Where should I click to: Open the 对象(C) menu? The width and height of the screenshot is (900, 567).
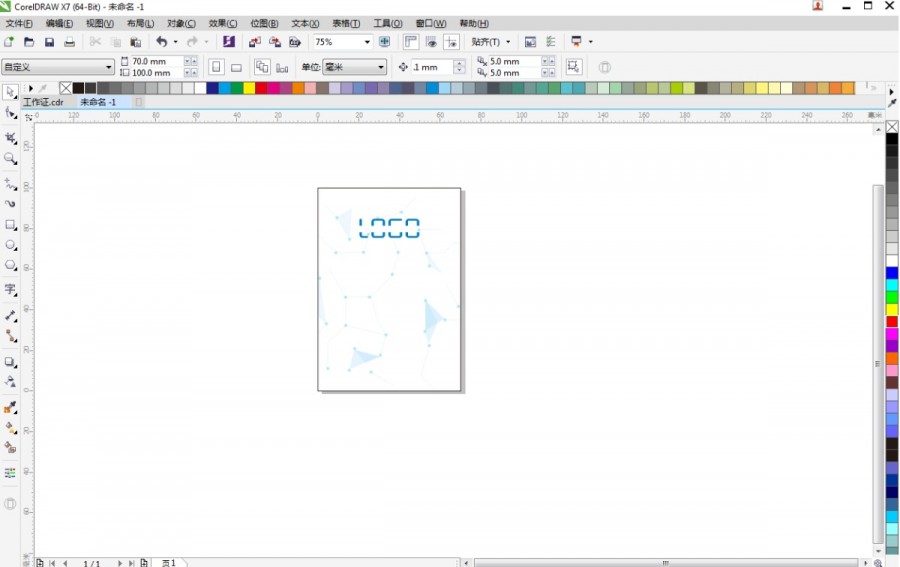181,24
